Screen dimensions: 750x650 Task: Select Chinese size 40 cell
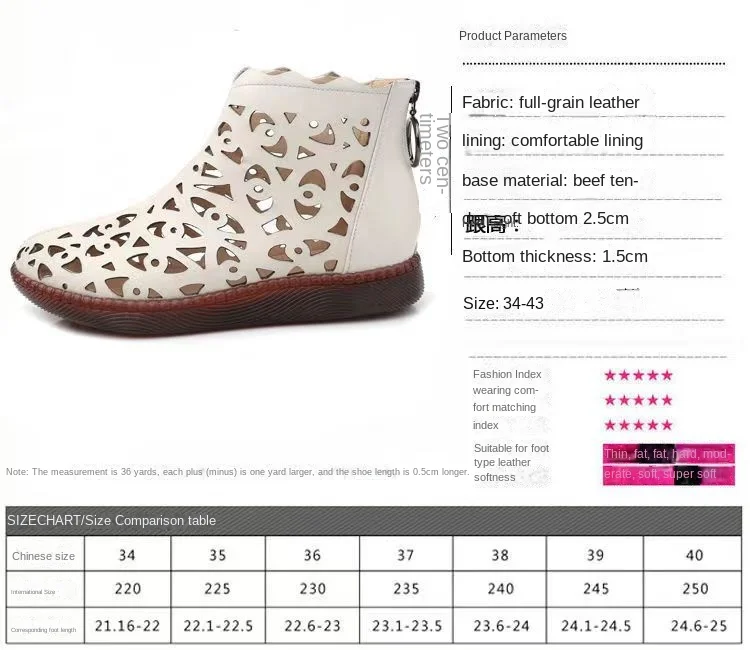[x=695, y=555]
